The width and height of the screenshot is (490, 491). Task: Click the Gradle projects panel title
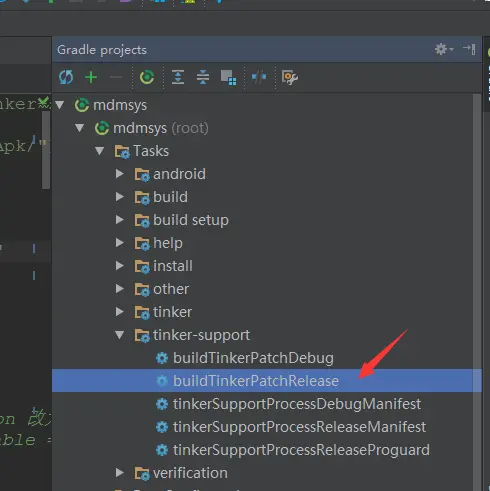tap(102, 50)
